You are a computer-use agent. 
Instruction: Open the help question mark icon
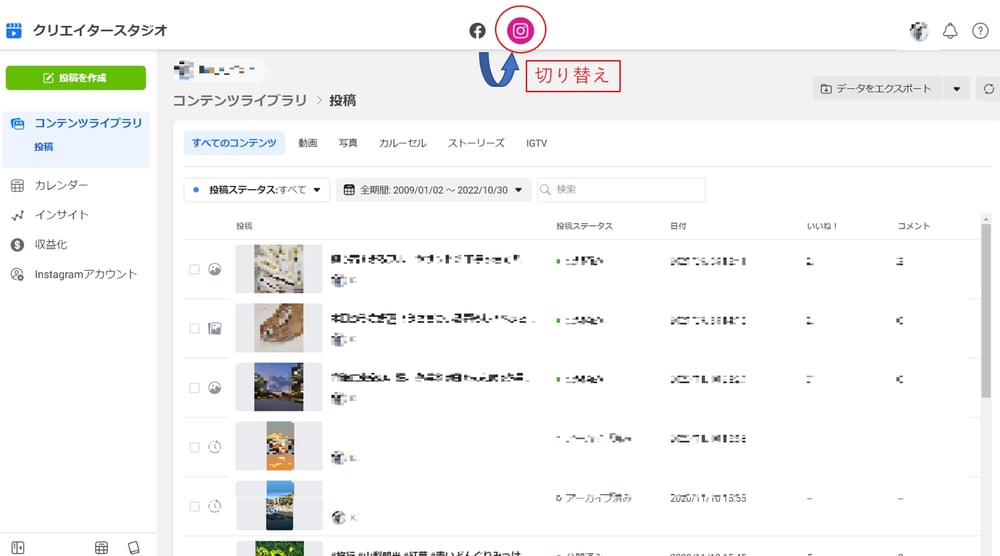pos(980,31)
